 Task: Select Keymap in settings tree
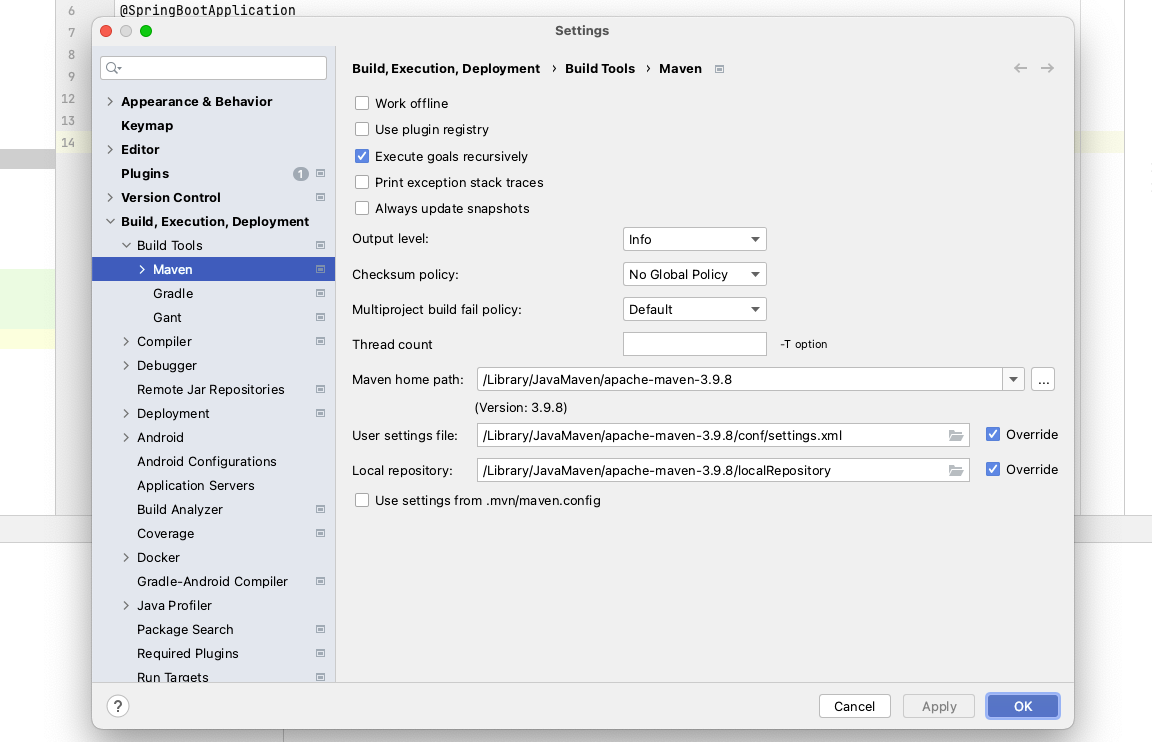pos(147,126)
